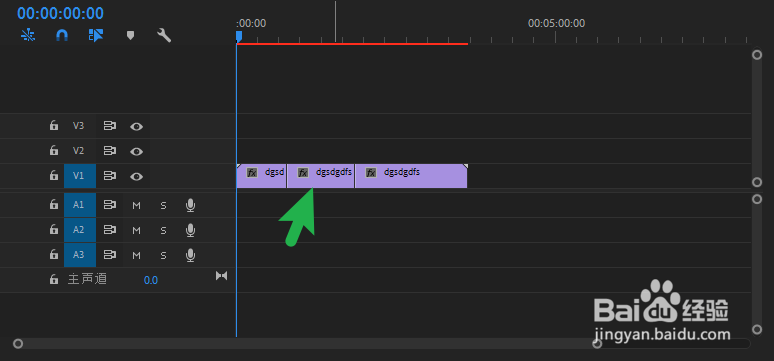
Task: Toggle sync lock on A2
Action: pos(110,230)
